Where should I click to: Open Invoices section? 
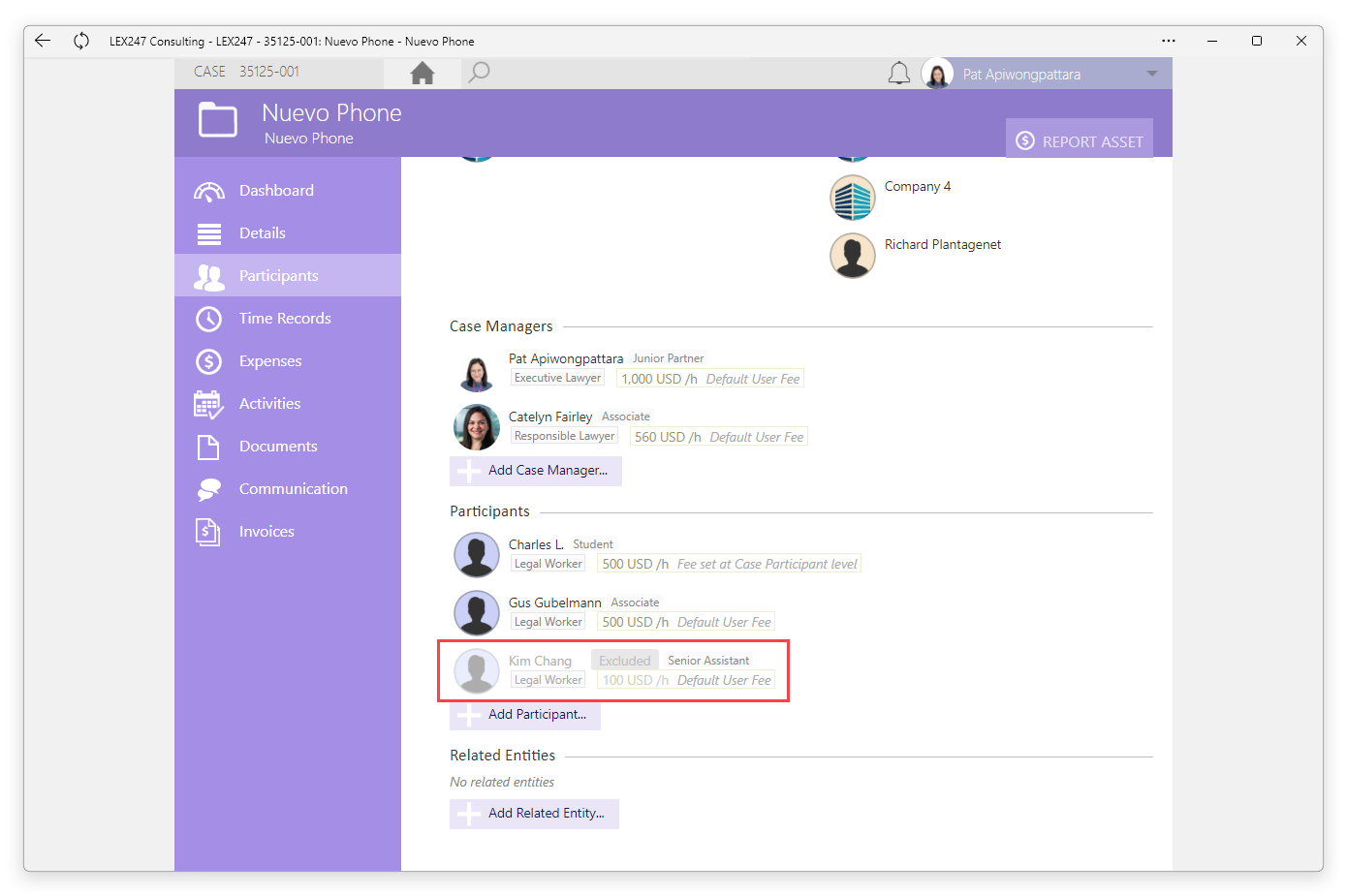pyautogui.click(x=288, y=532)
